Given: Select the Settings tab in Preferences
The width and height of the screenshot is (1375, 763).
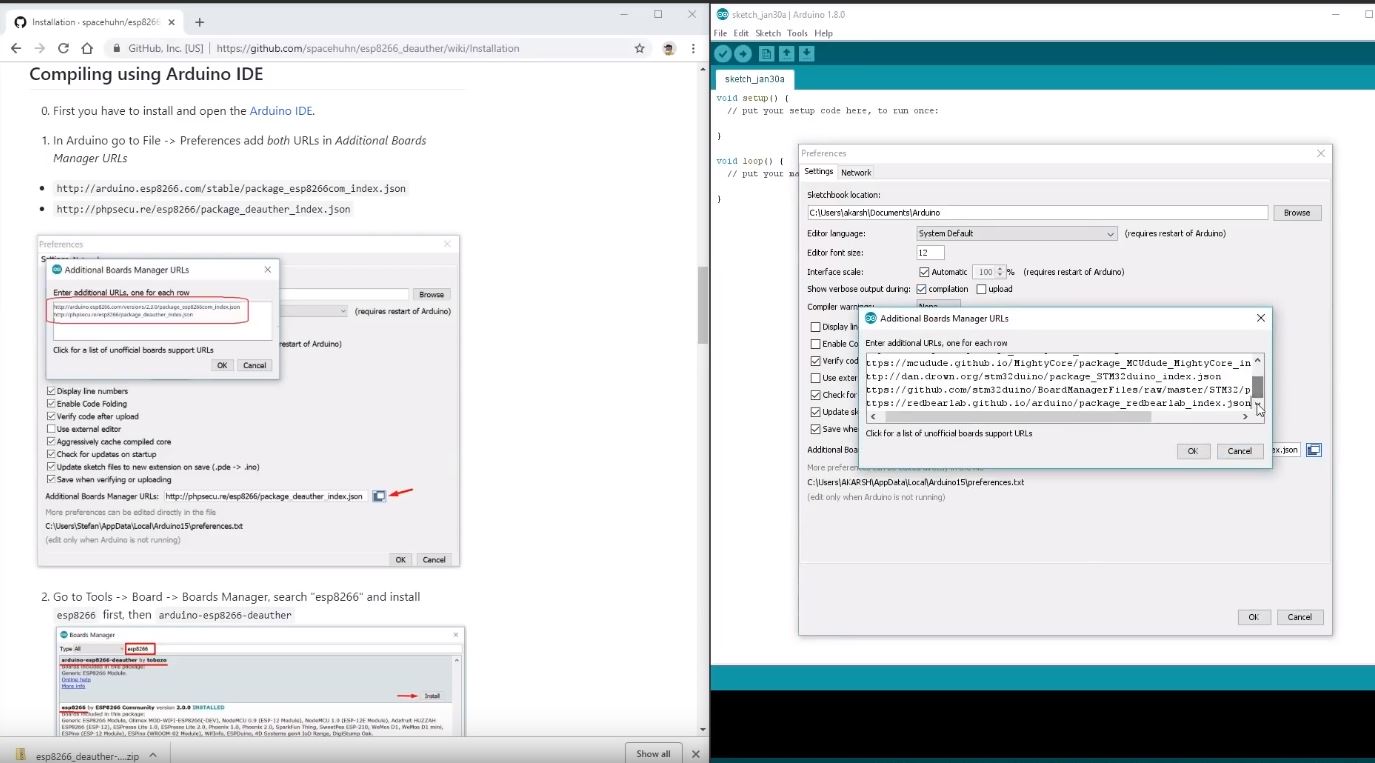Looking at the screenshot, I should point(818,172).
